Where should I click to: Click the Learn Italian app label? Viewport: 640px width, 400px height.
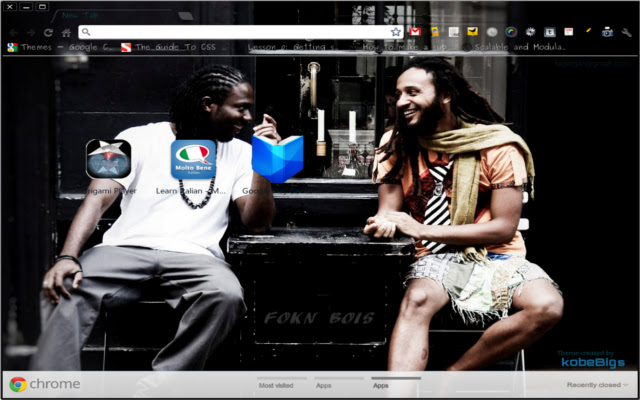tap(191, 191)
